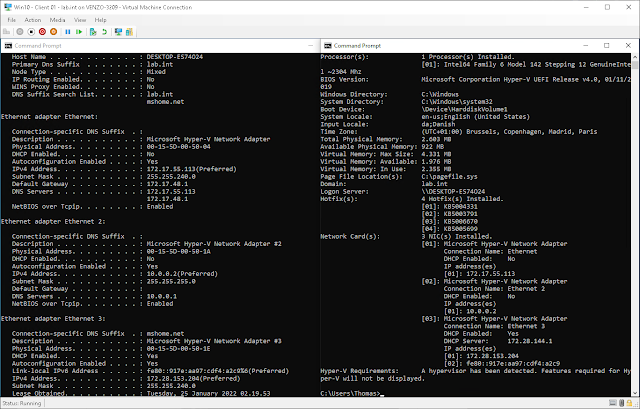
Task: Click the 'Lease Obtained' line in left prompt
Action: coord(141,393)
